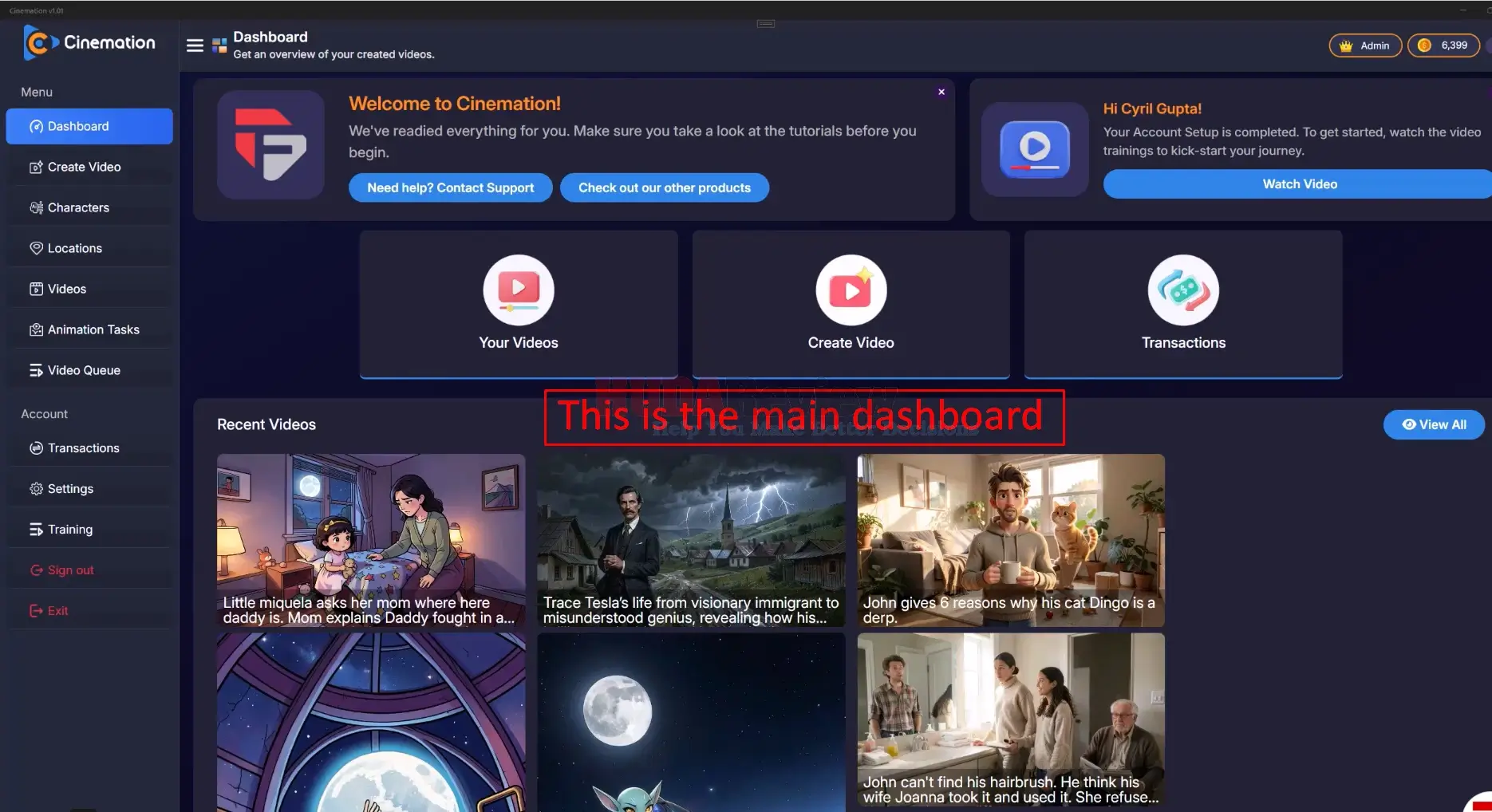Click View All recent videos
The width and height of the screenshot is (1492, 812).
(x=1434, y=424)
